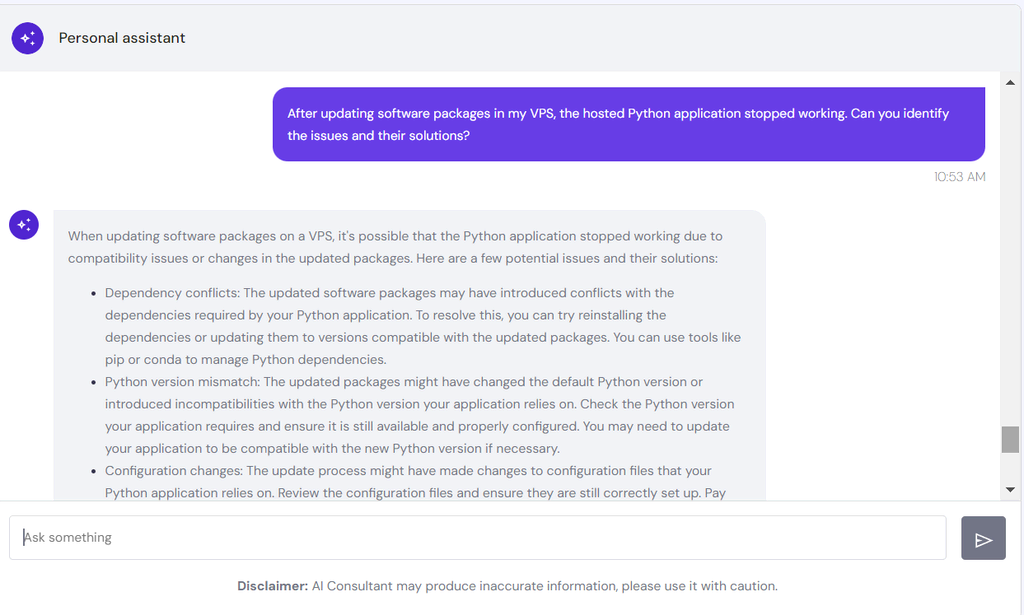Image resolution: width=1024 pixels, height=615 pixels.
Task: Click the scrollbar track above the thumb
Action: point(1010,257)
